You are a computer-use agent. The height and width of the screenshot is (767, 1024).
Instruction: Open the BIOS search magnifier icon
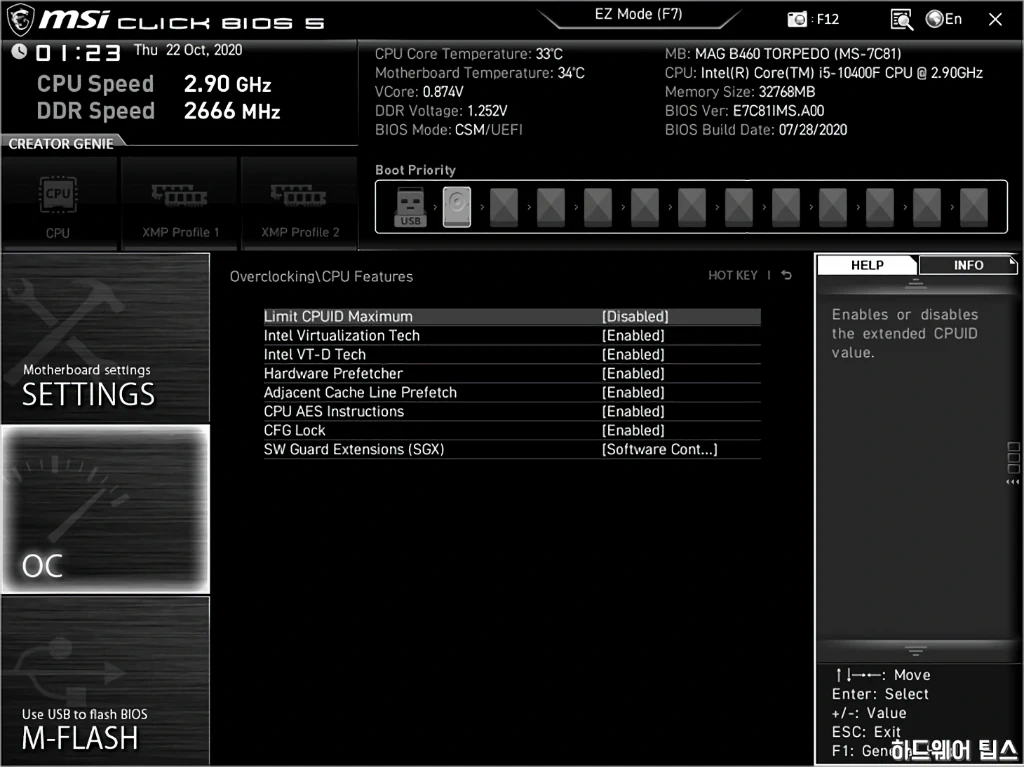(902, 20)
